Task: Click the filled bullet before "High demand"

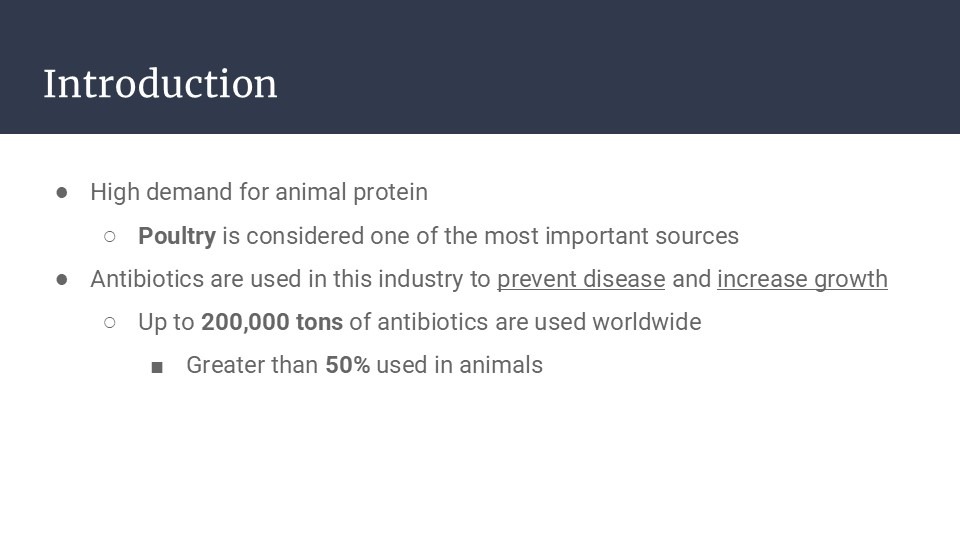Action: [62, 192]
